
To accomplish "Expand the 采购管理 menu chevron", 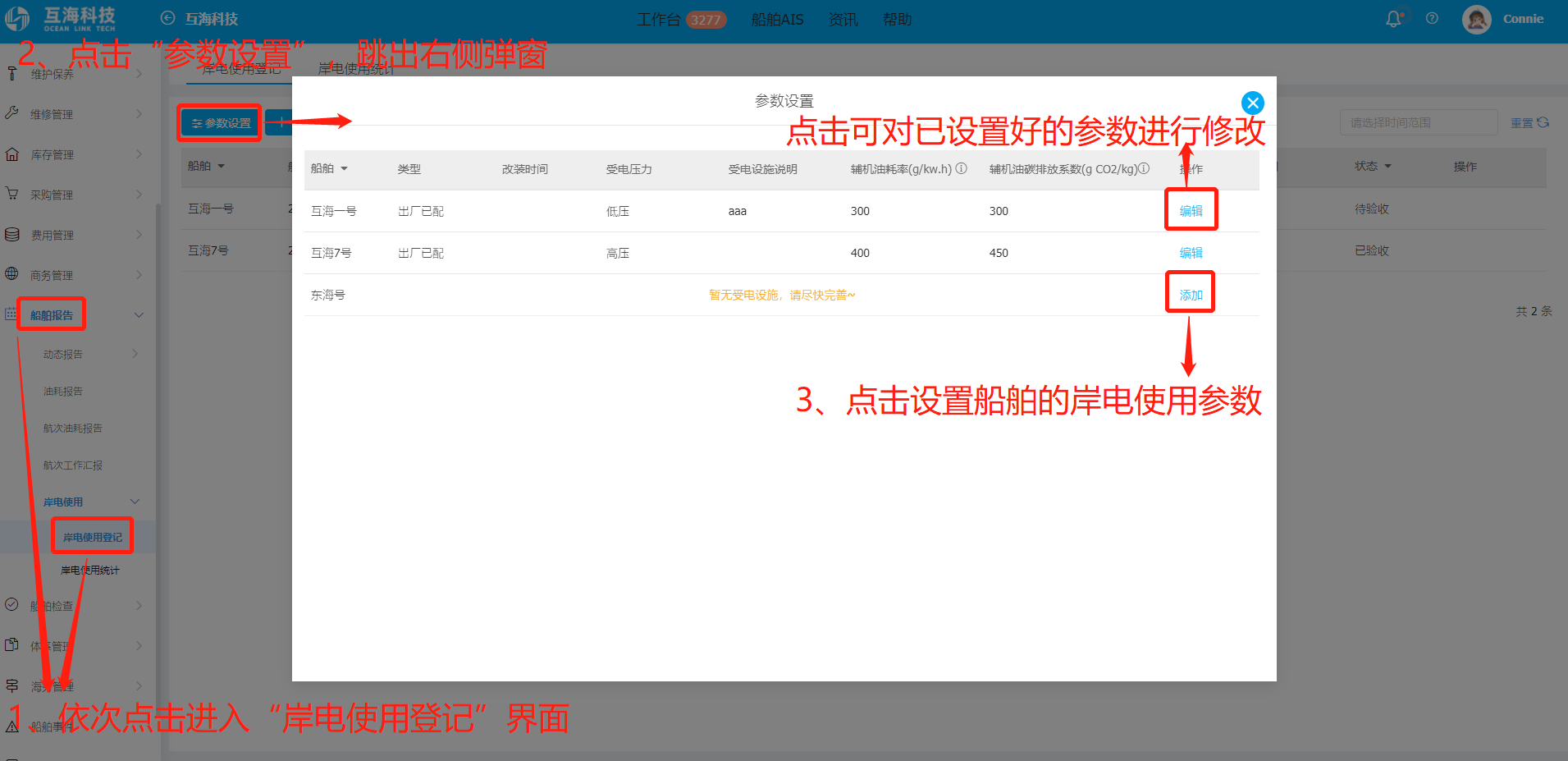I will tap(139, 194).
